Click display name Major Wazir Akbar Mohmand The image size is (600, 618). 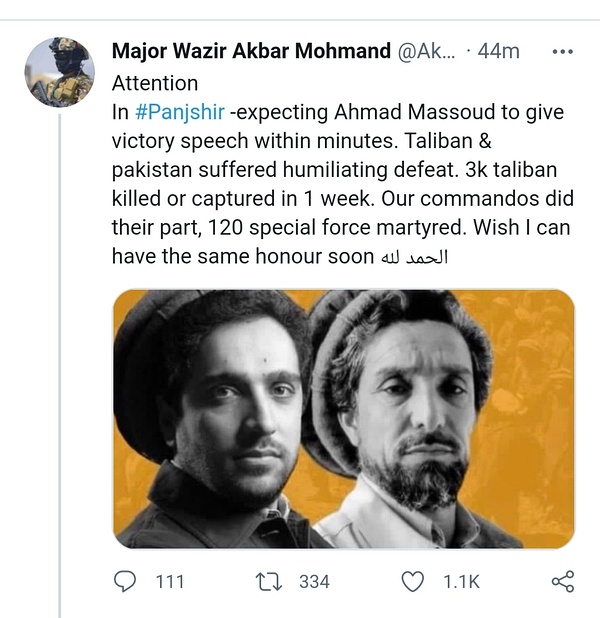point(251,51)
